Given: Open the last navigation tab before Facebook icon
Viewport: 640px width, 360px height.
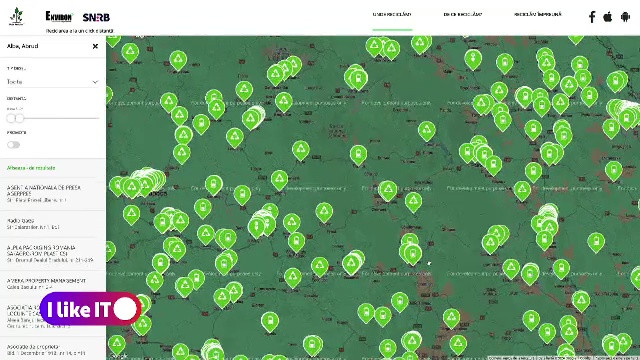Looking at the screenshot, I should (538, 15).
